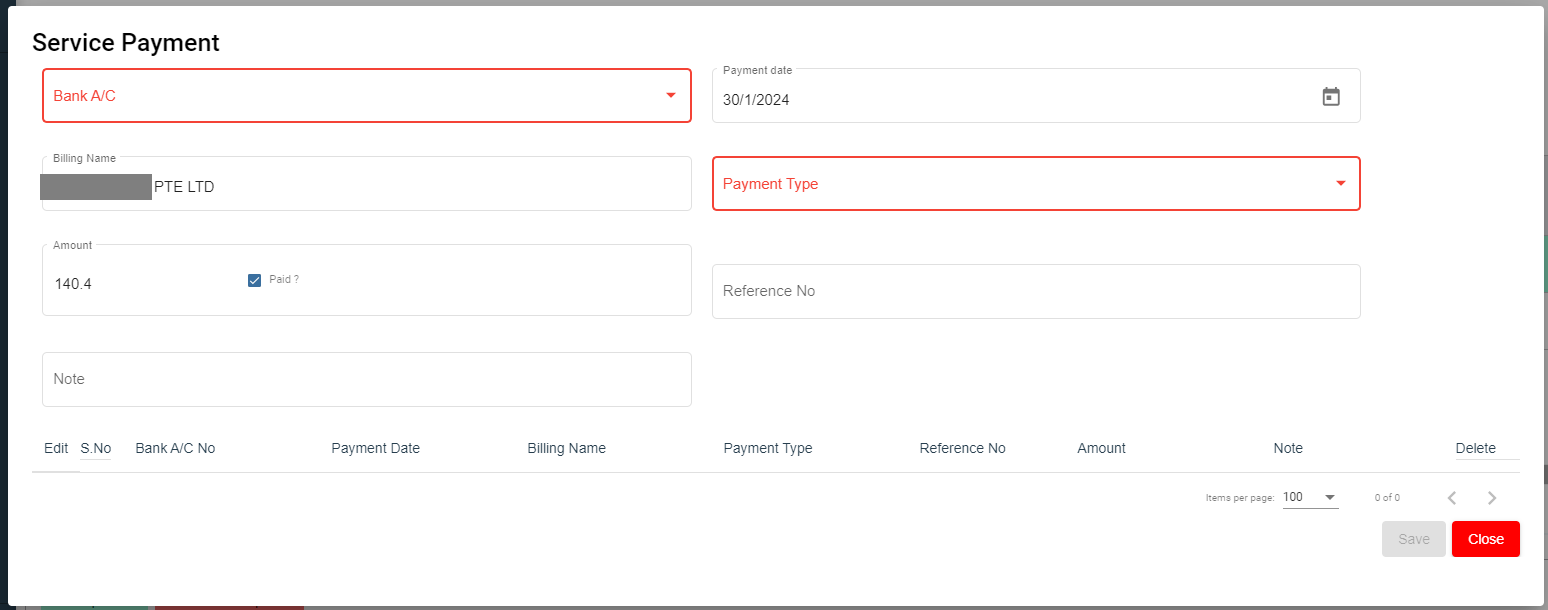Image resolution: width=1548 pixels, height=610 pixels.
Task: Go to next page of payments
Action: pos(1491,498)
